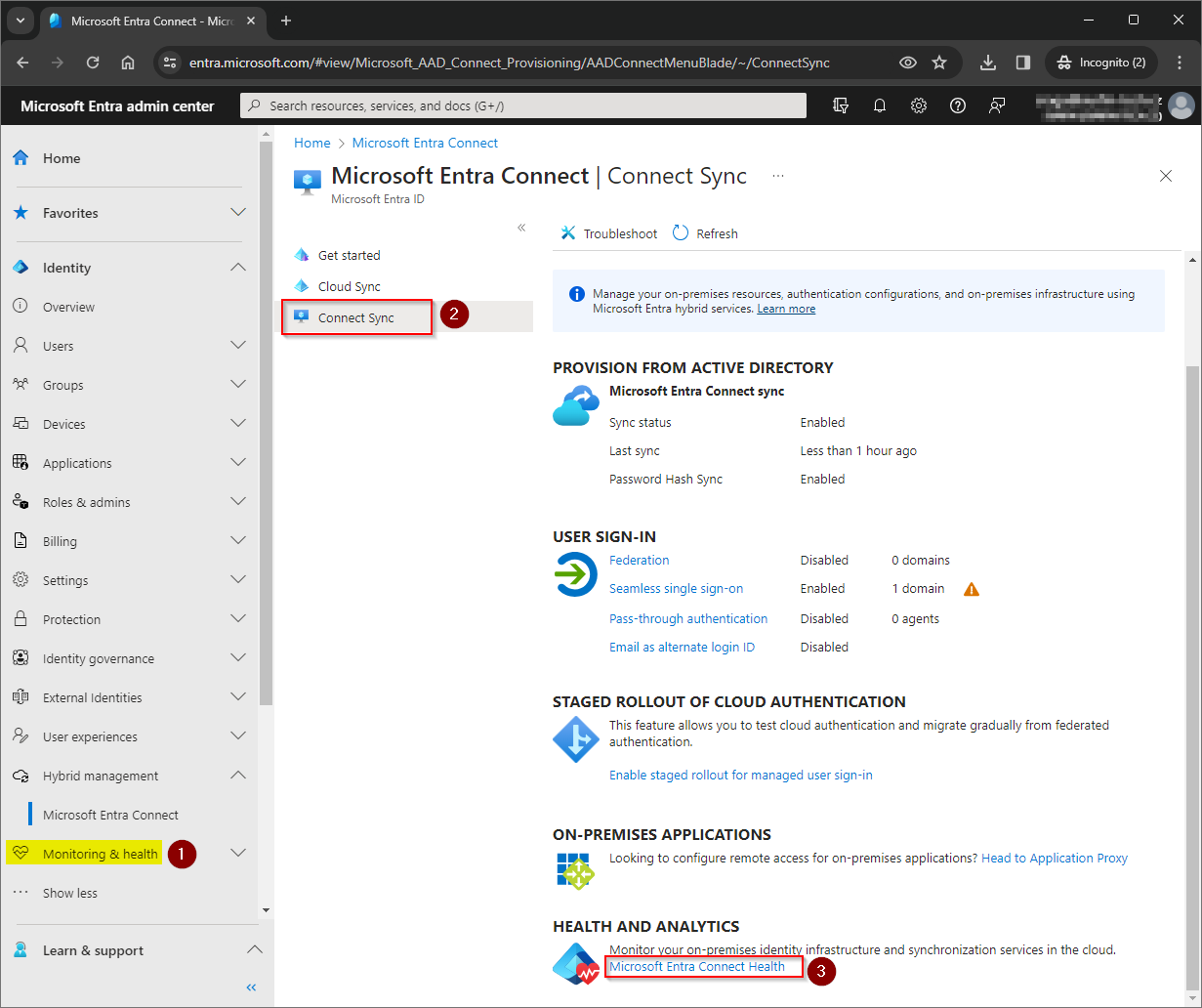
Task: Open new browser tab plus button
Action: coord(285,21)
